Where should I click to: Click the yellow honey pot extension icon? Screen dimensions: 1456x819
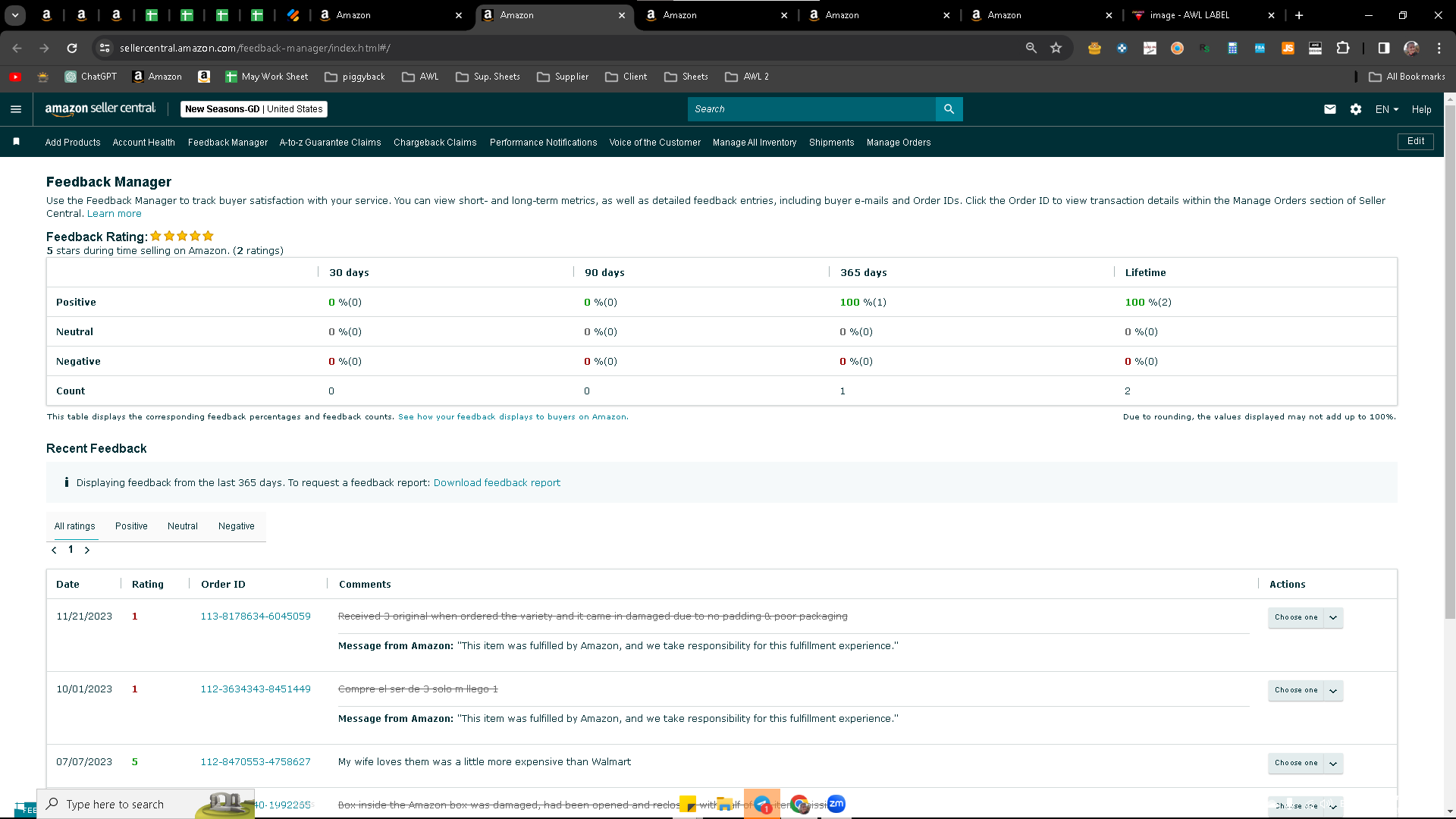tap(1094, 48)
